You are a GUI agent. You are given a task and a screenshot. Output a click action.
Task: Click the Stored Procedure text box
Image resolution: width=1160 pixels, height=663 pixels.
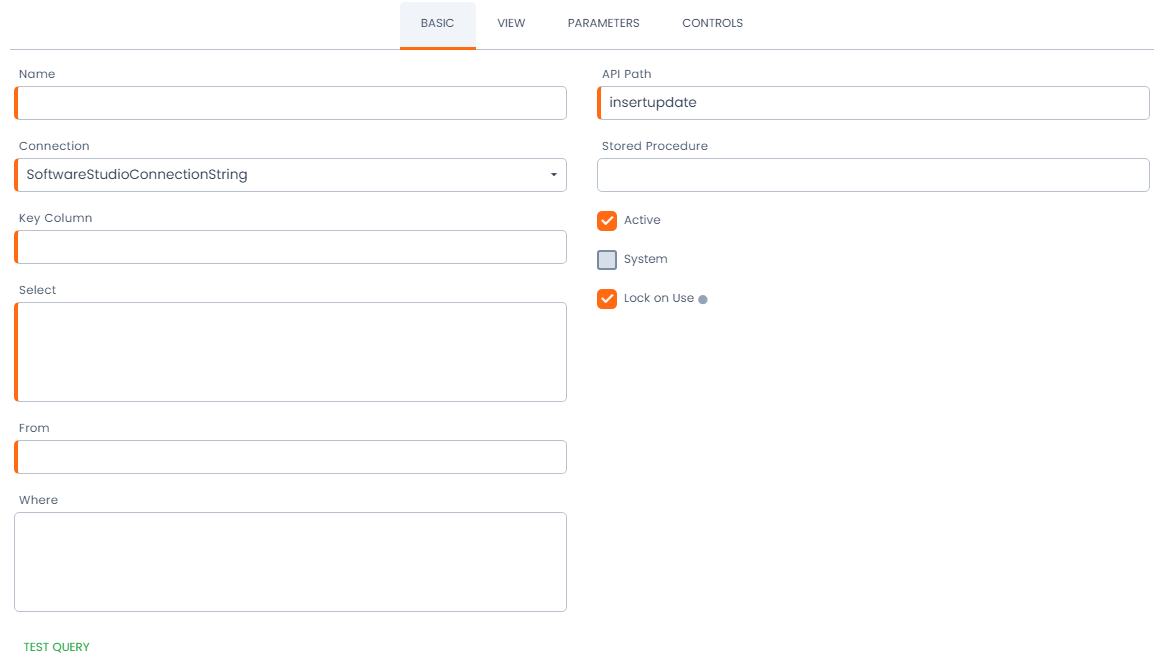873,175
